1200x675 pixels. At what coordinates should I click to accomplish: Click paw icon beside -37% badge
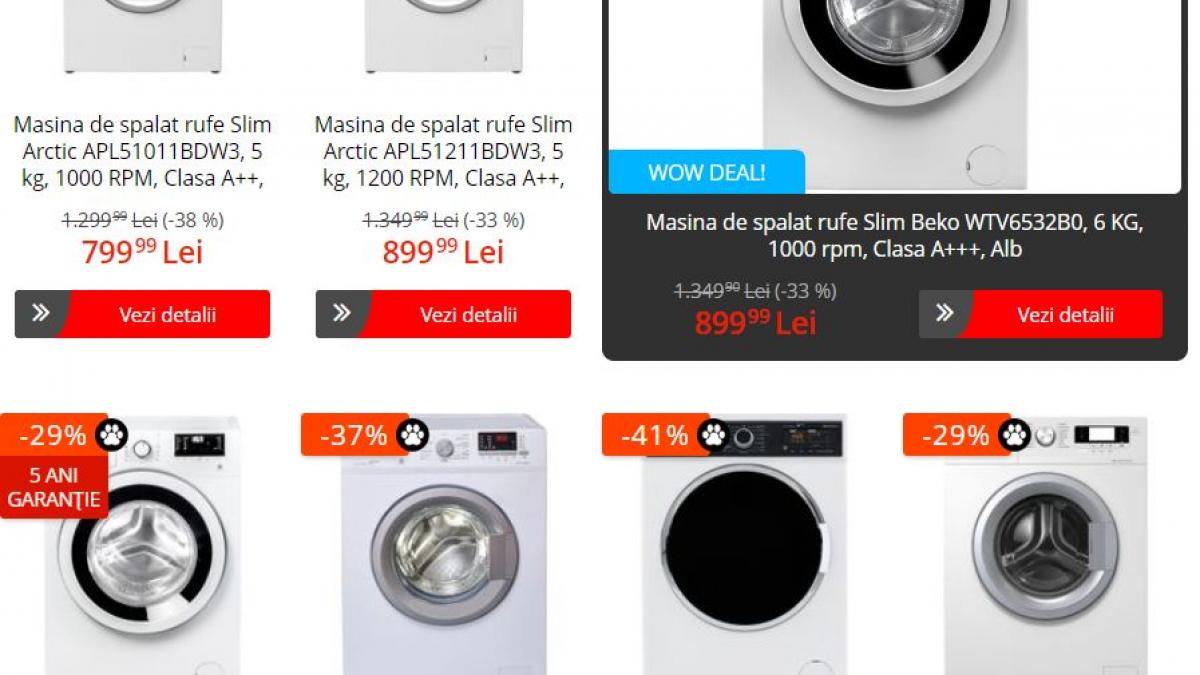tap(413, 435)
